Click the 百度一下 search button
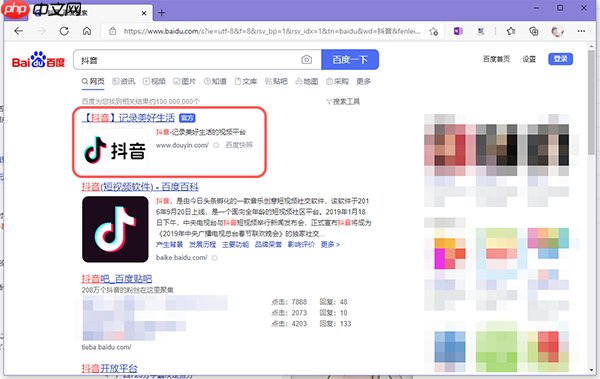 click(x=350, y=60)
